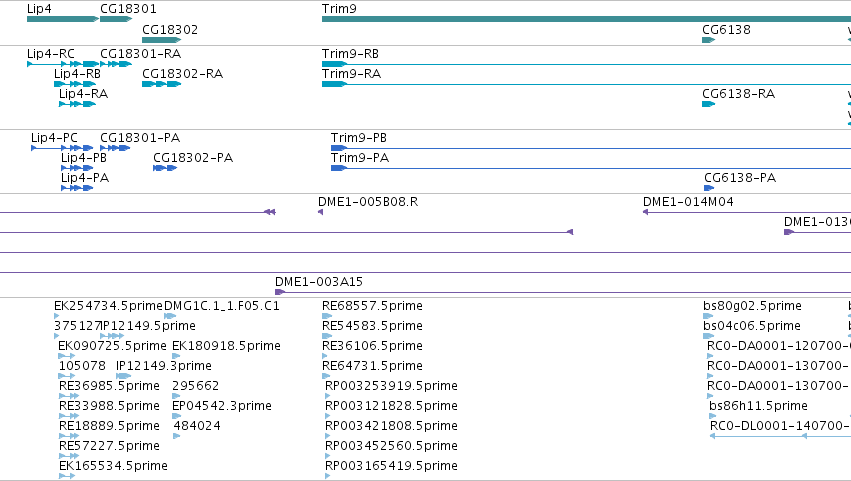Click the DMG1C.1_1.F05.C1 EST label

[x=221, y=306]
